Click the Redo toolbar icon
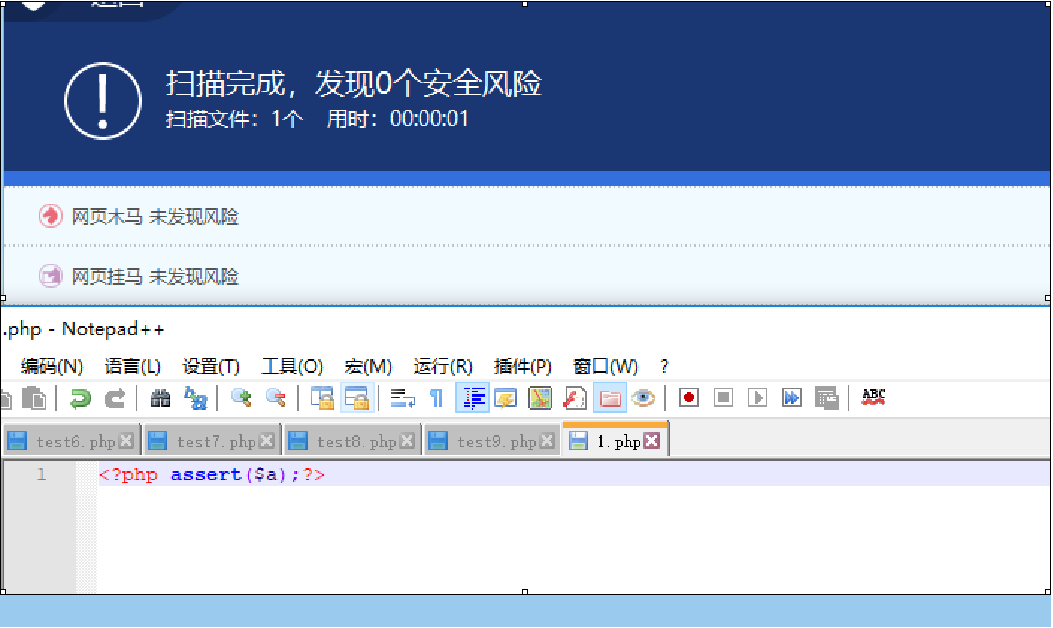1053x628 pixels. [x=115, y=398]
